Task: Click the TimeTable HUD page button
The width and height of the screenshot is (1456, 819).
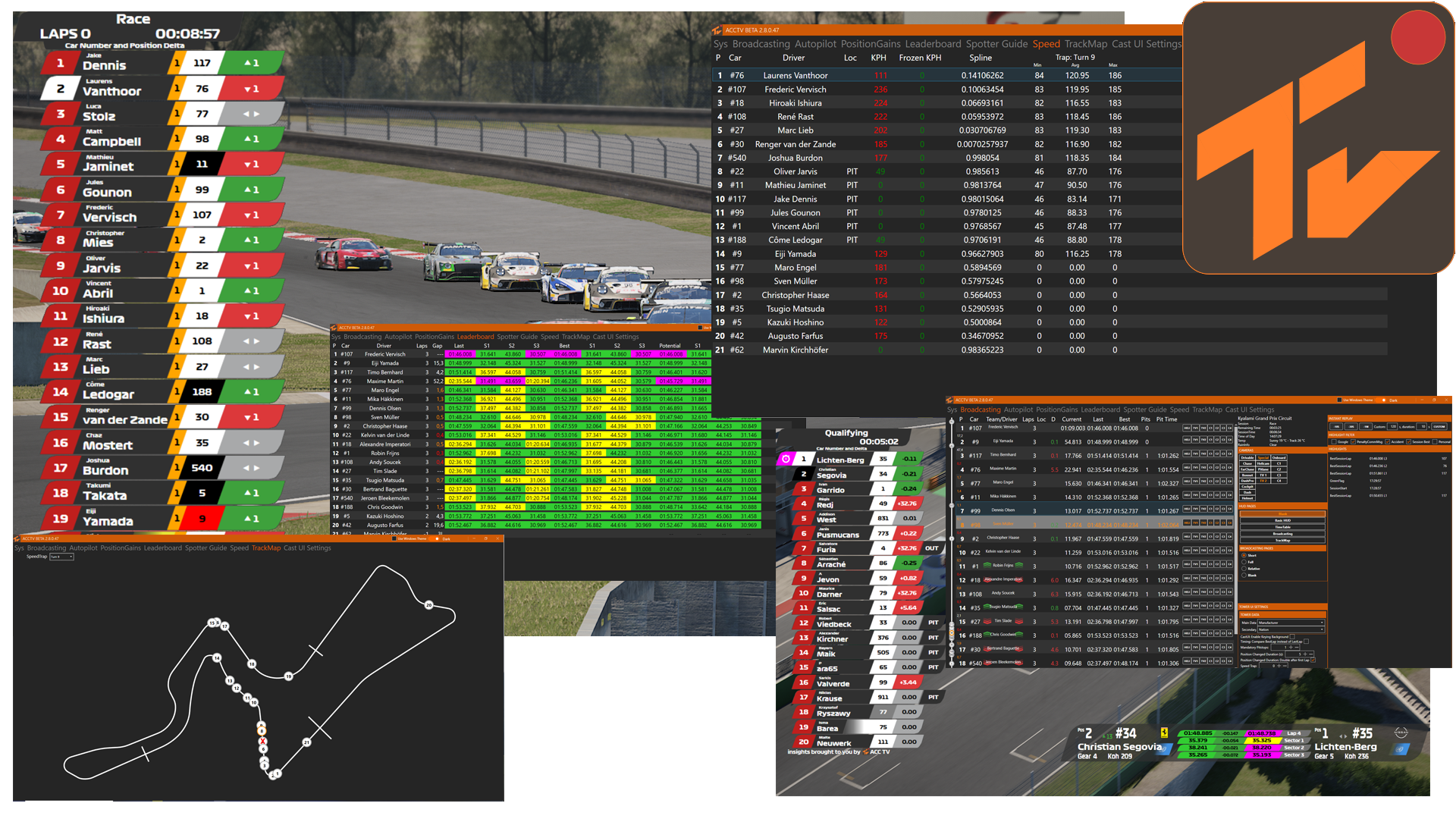Action: pos(1283,527)
